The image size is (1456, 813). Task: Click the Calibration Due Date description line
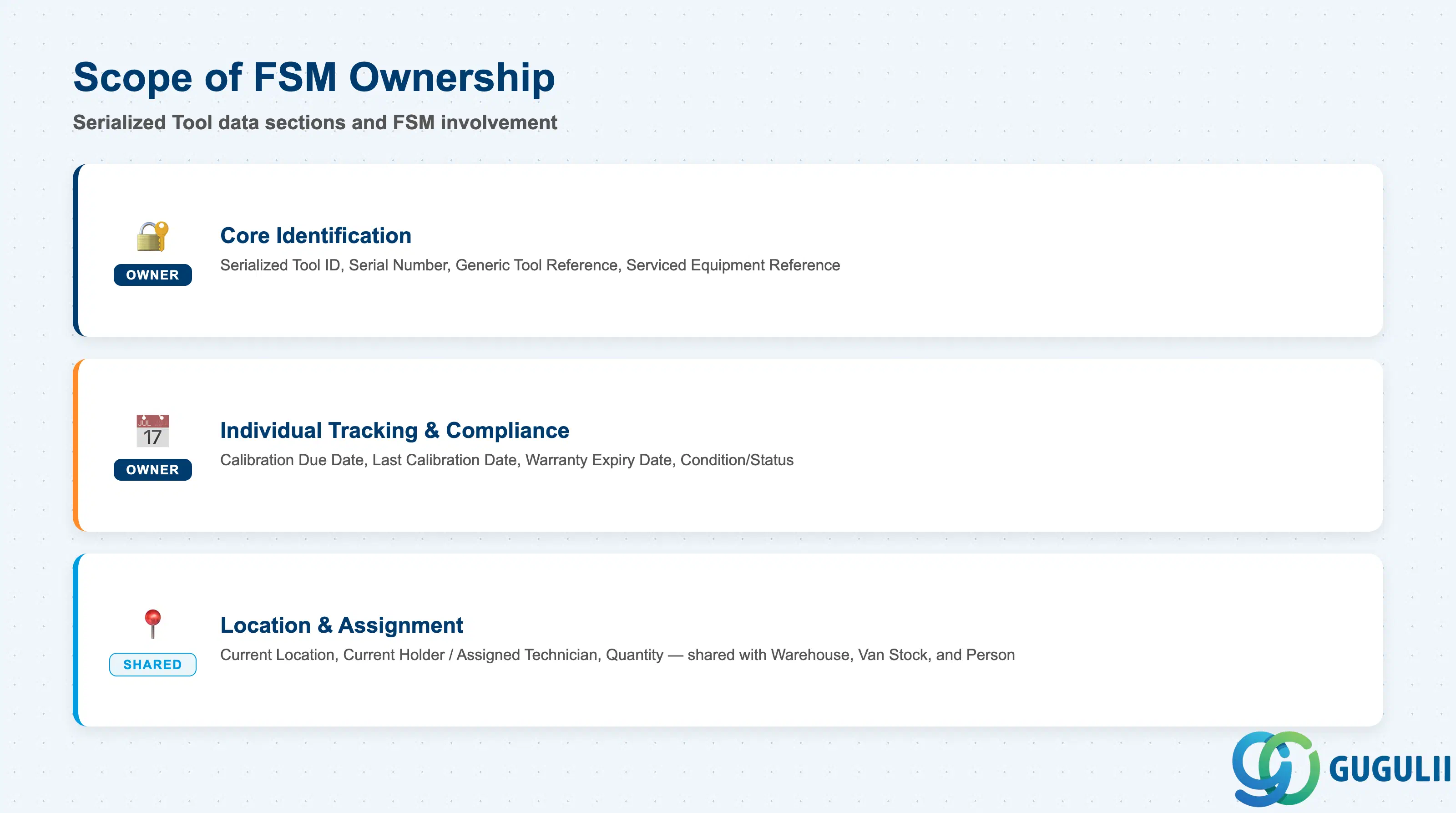point(506,460)
